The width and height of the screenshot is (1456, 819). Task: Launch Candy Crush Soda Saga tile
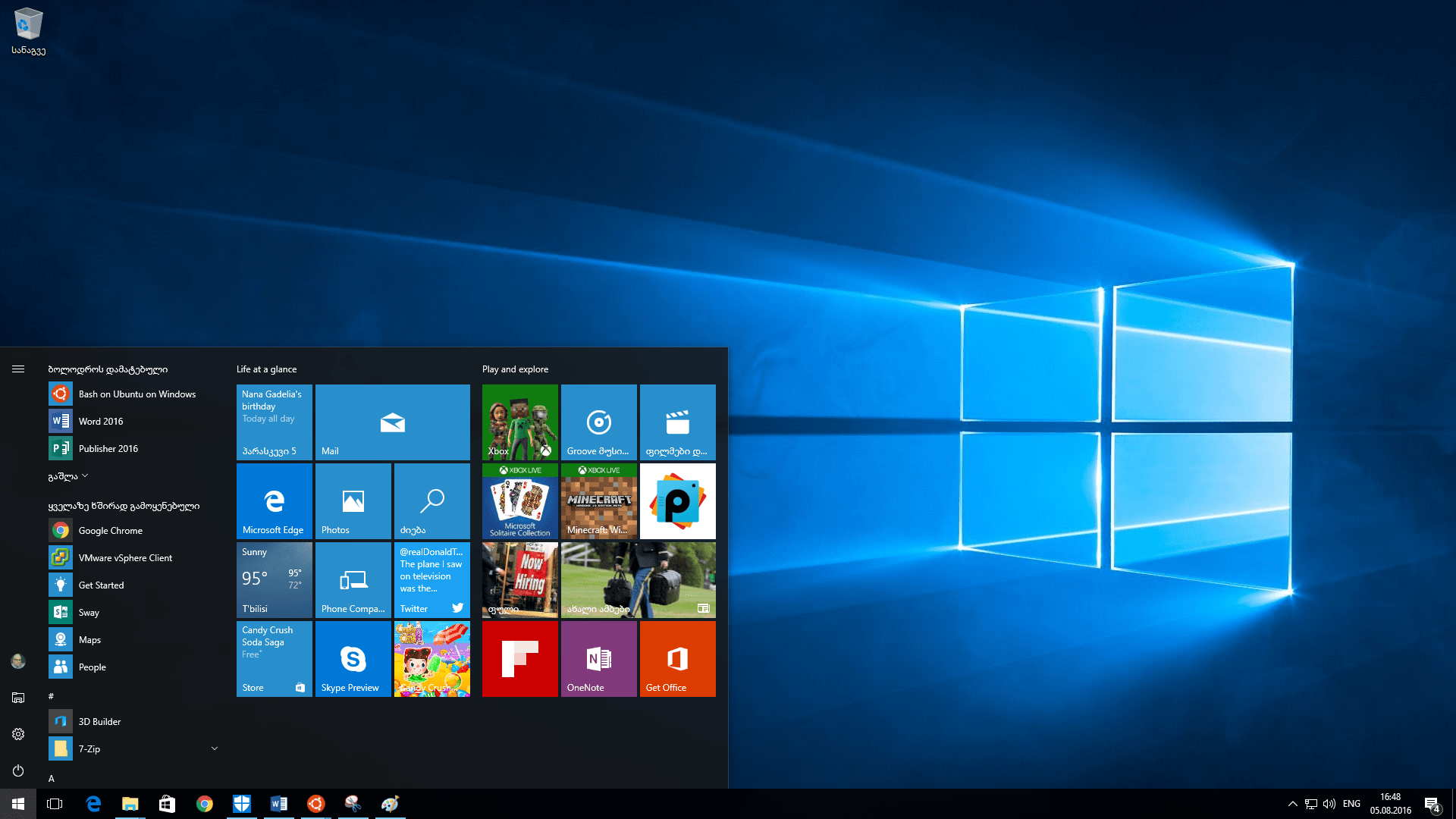click(x=274, y=658)
